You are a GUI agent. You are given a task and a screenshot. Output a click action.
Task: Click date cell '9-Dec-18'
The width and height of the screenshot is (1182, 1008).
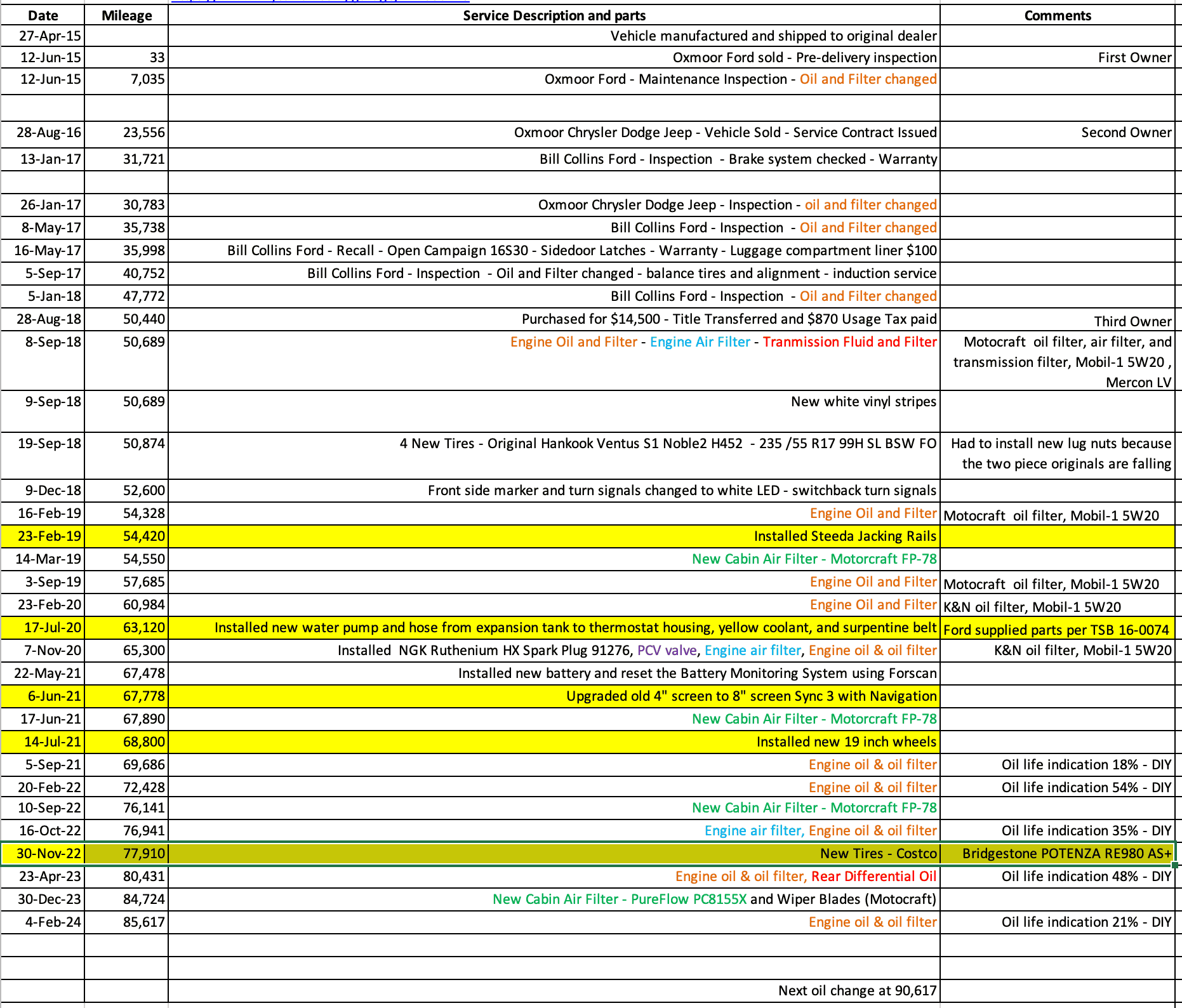click(43, 491)
